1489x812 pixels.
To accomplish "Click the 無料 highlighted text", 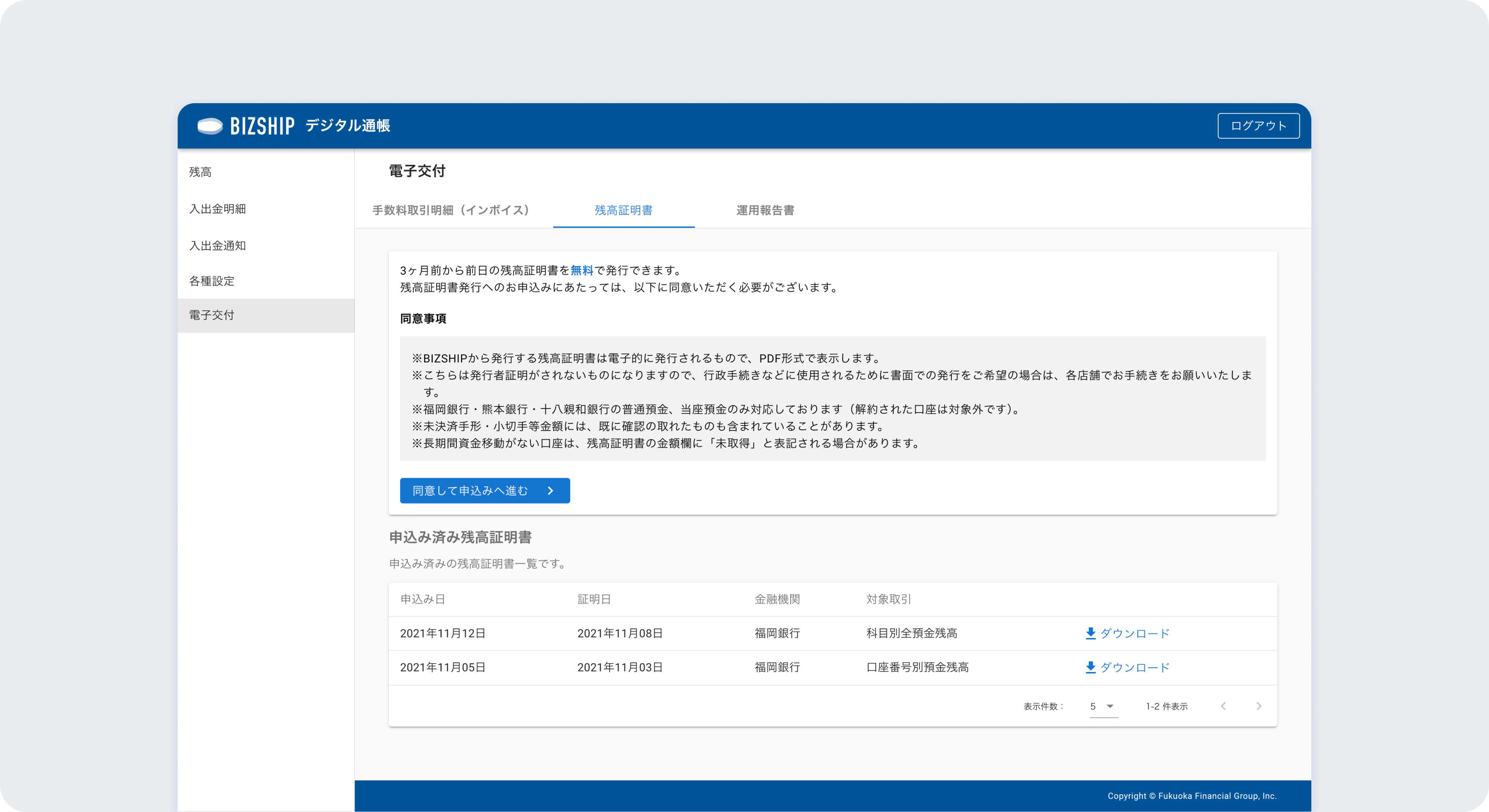I will point(582,270).
